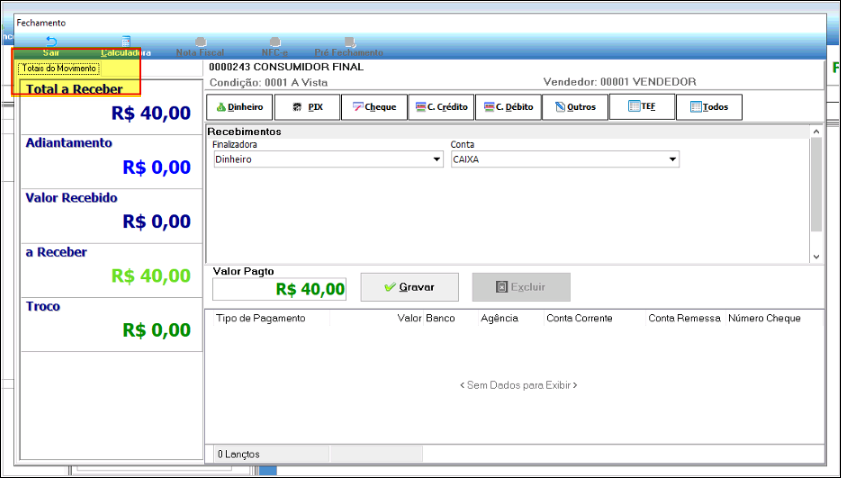Expand the Finalizadora dropdown

(436, 160)
